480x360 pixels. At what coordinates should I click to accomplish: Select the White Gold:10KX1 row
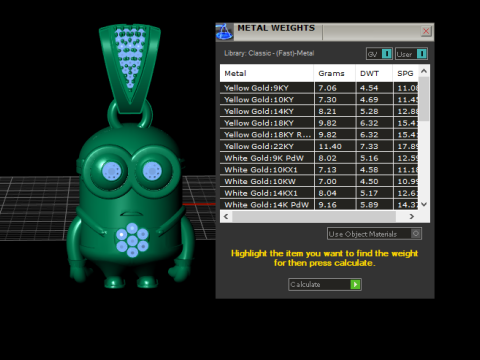pyautogui.click(x=319, y=170)
